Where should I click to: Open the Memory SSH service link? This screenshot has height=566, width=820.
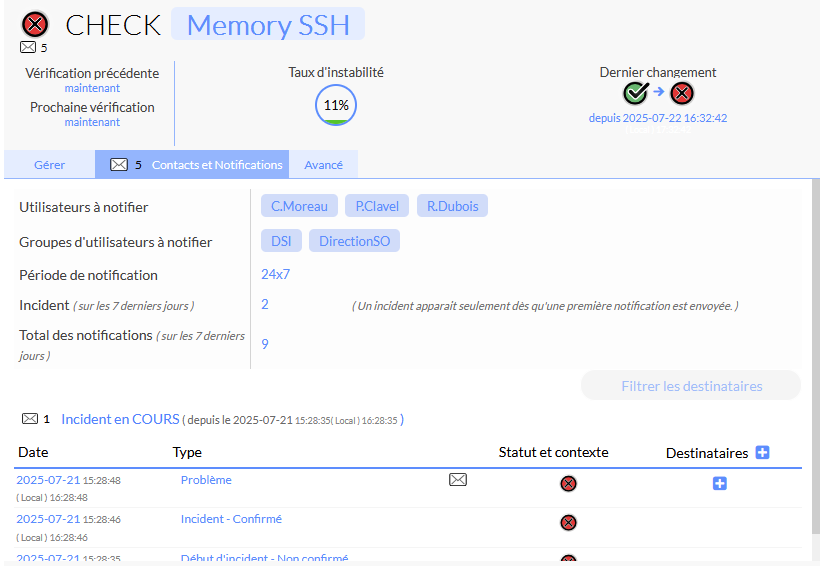(268, 25)
